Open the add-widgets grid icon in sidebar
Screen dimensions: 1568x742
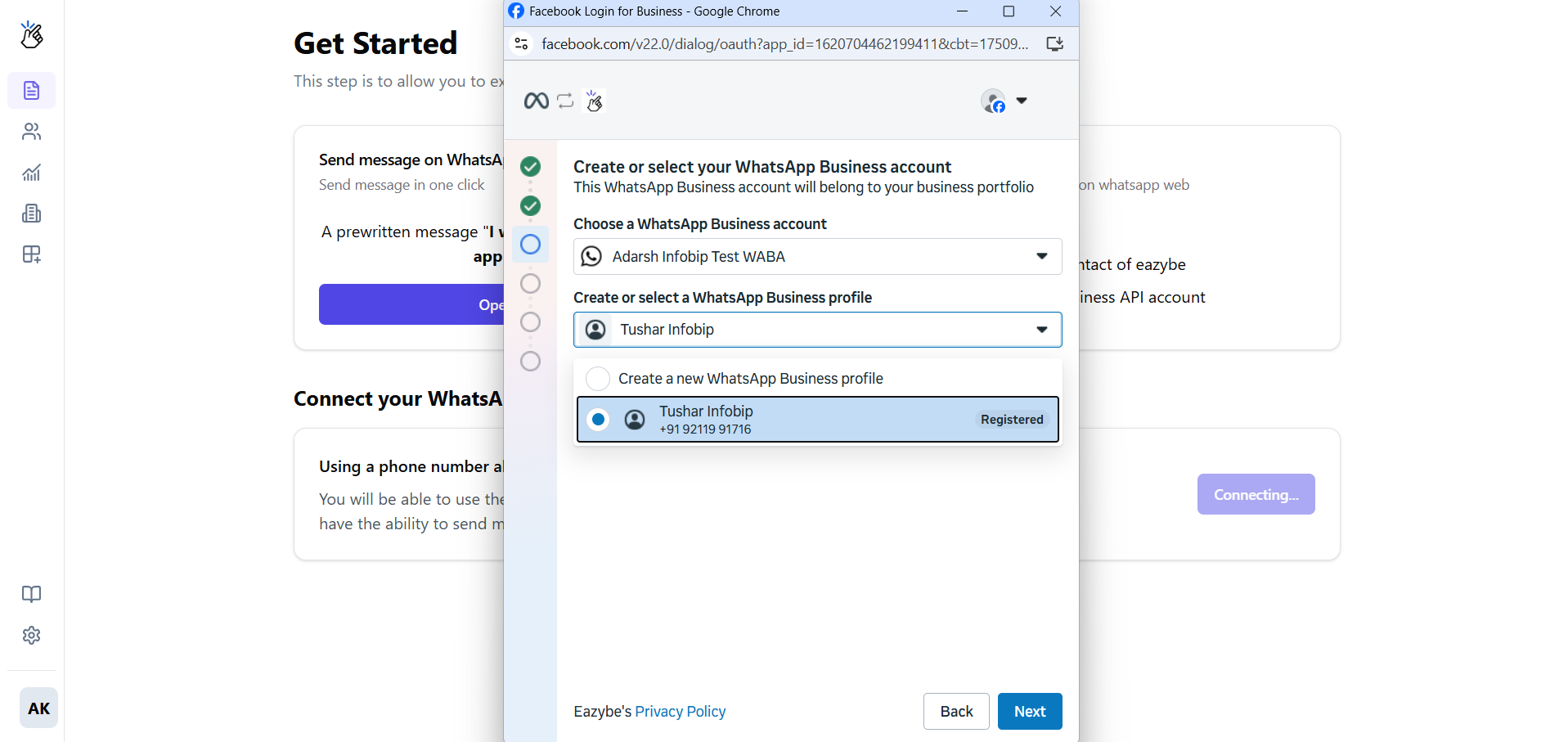[31, 254]
